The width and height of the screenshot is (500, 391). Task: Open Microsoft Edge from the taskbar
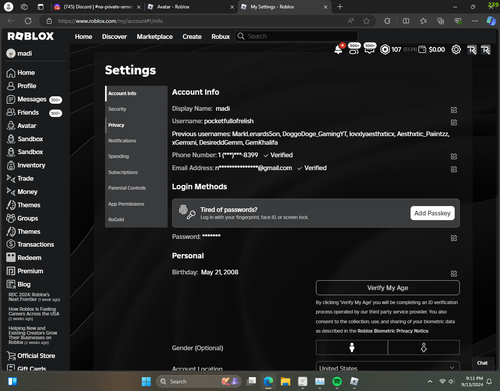(268, 381)
